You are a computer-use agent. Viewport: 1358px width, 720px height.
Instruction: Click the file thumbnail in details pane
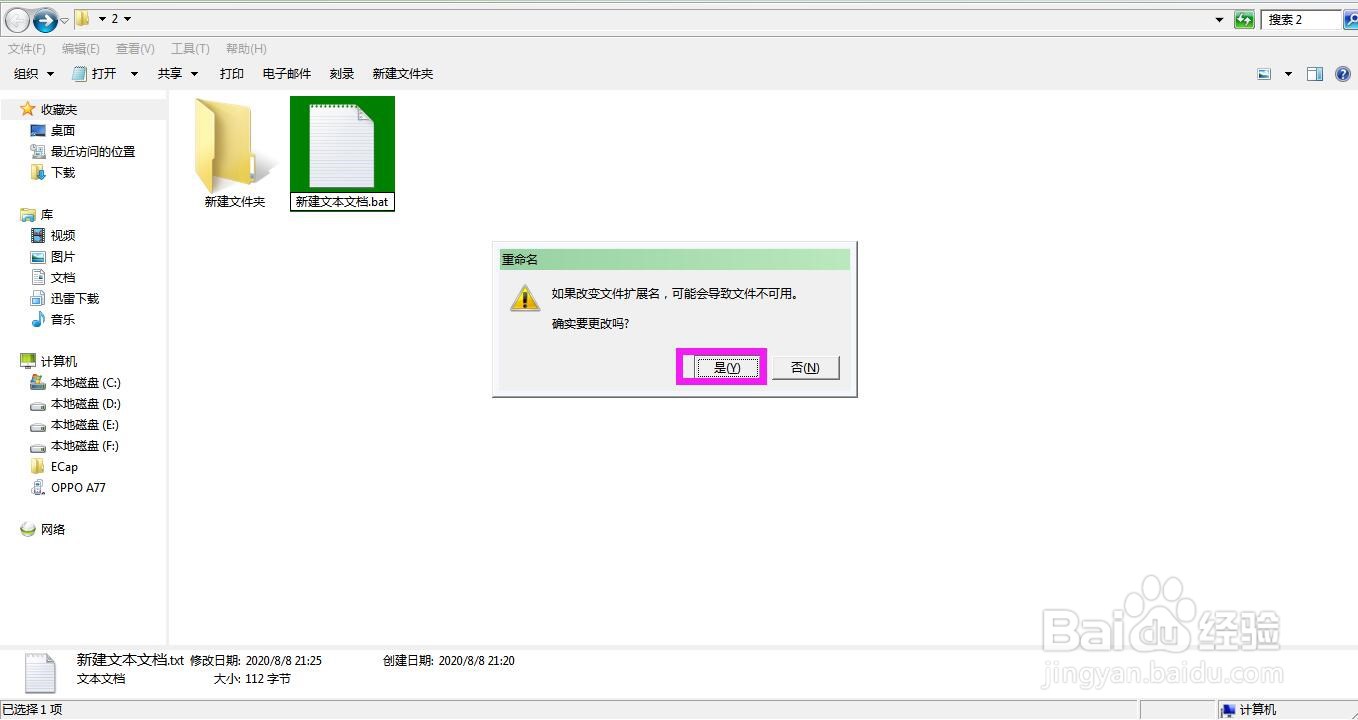tap(39, 673)
